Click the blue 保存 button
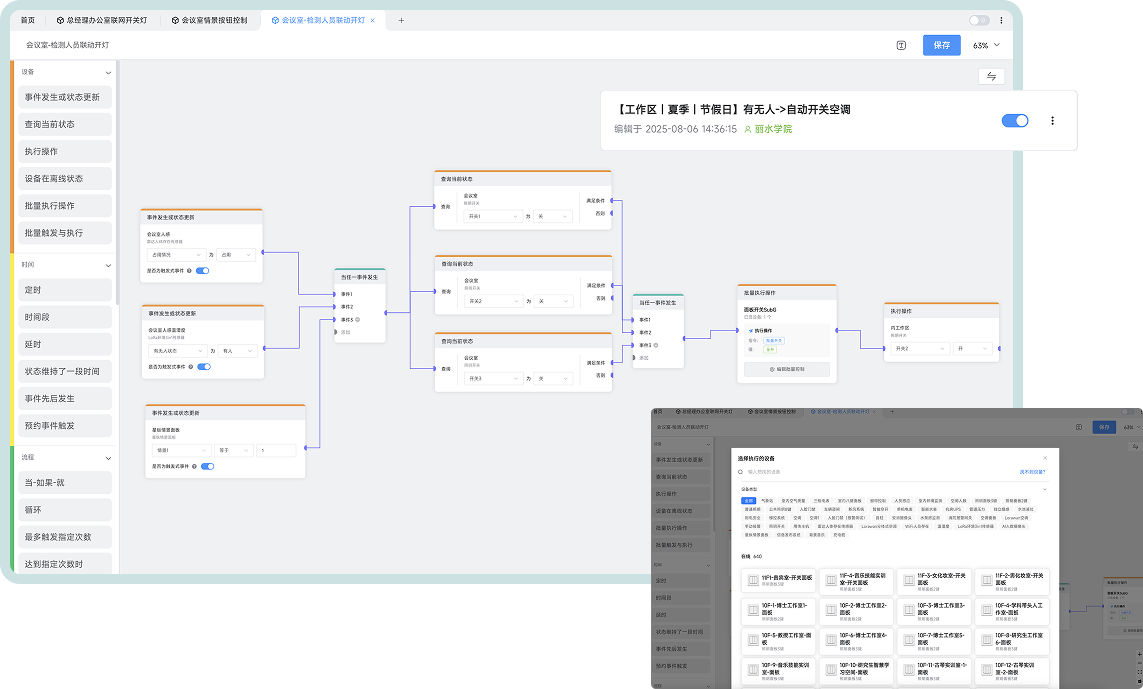The height and width of the screenshot is (689, 1143). pyautogui.click(x=941, y=45)
